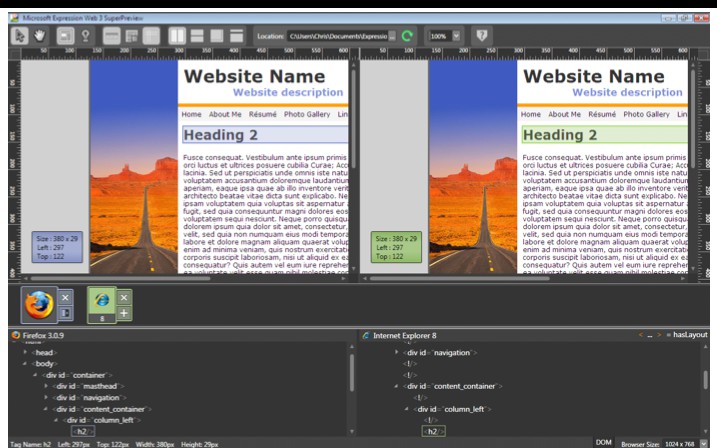The width and height of the screenshot is (717, 448).
Task: Add another browser with the plus button
Action: [125, 314]
